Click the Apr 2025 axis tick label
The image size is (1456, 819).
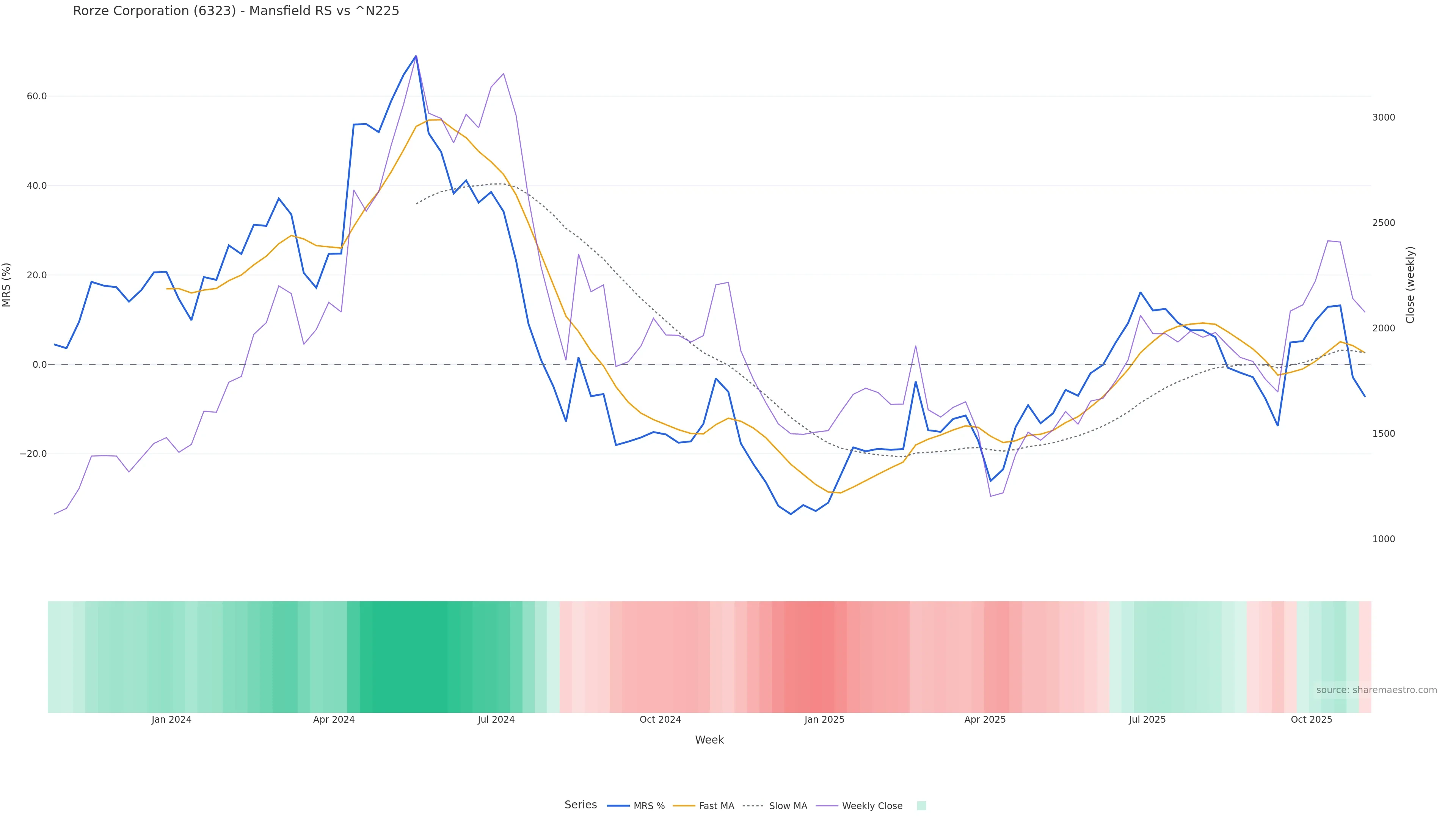[x=985, y=720]
